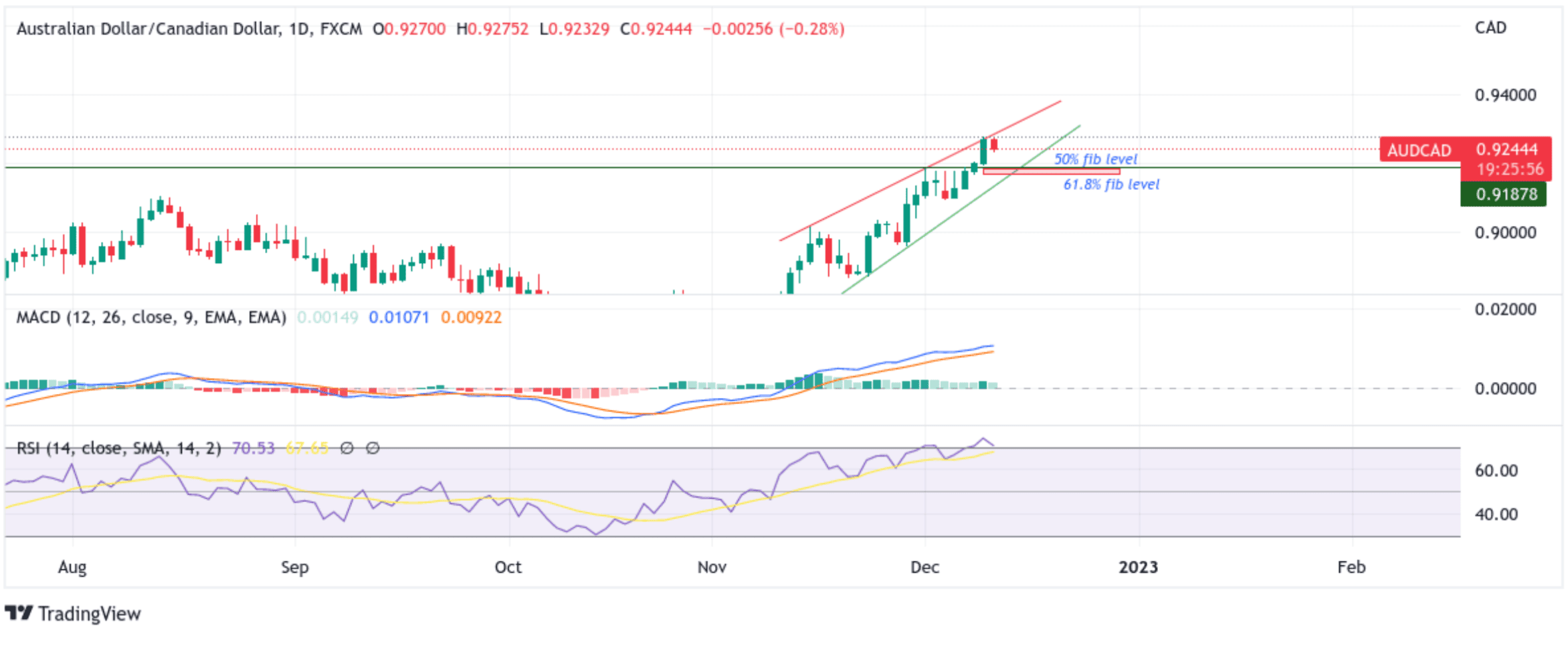1568x645 pixels.
Task: Open the TradingView logo link
Action: tap(72, 614)
